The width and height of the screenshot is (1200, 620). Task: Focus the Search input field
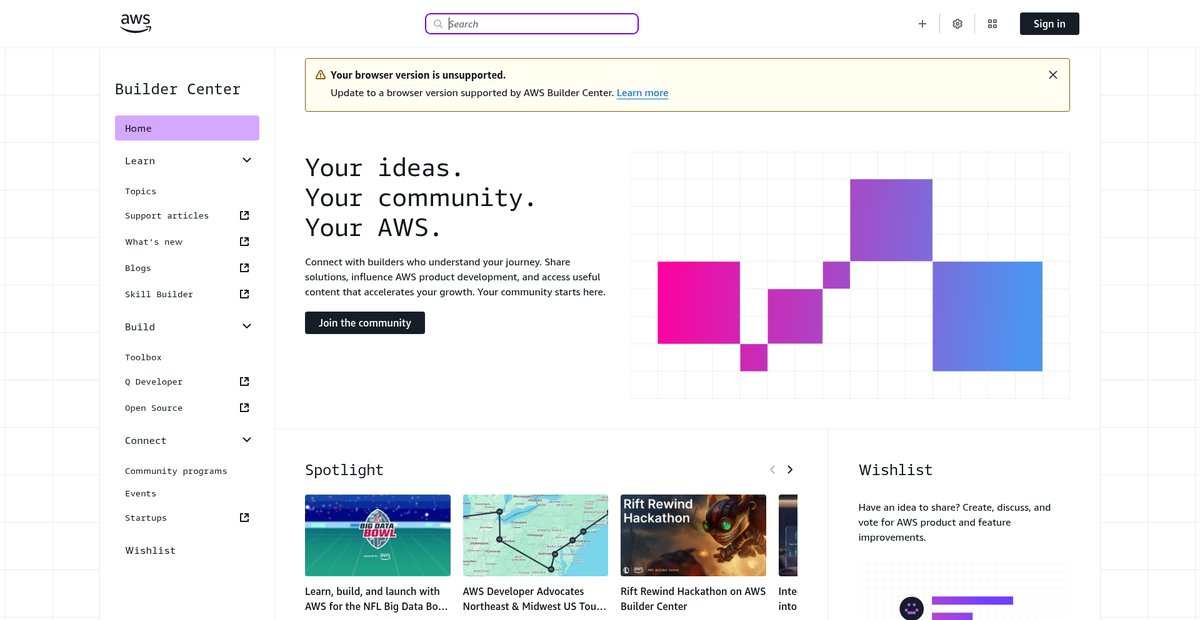coord(532,24)
